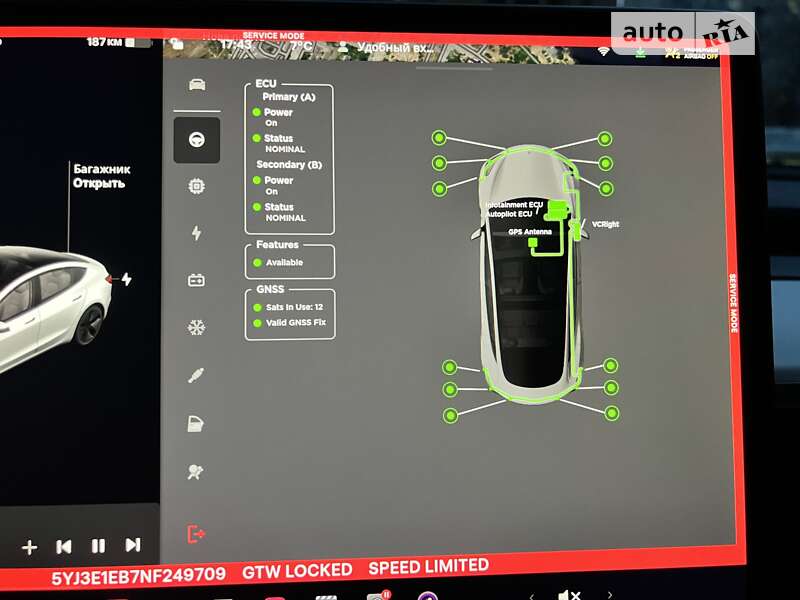This screenshot has width=800, height=600.
Task: Tap the VIN 5YJ3E1EB7NF249709 text
Action: pyautogui.click(x=138, y=577)
